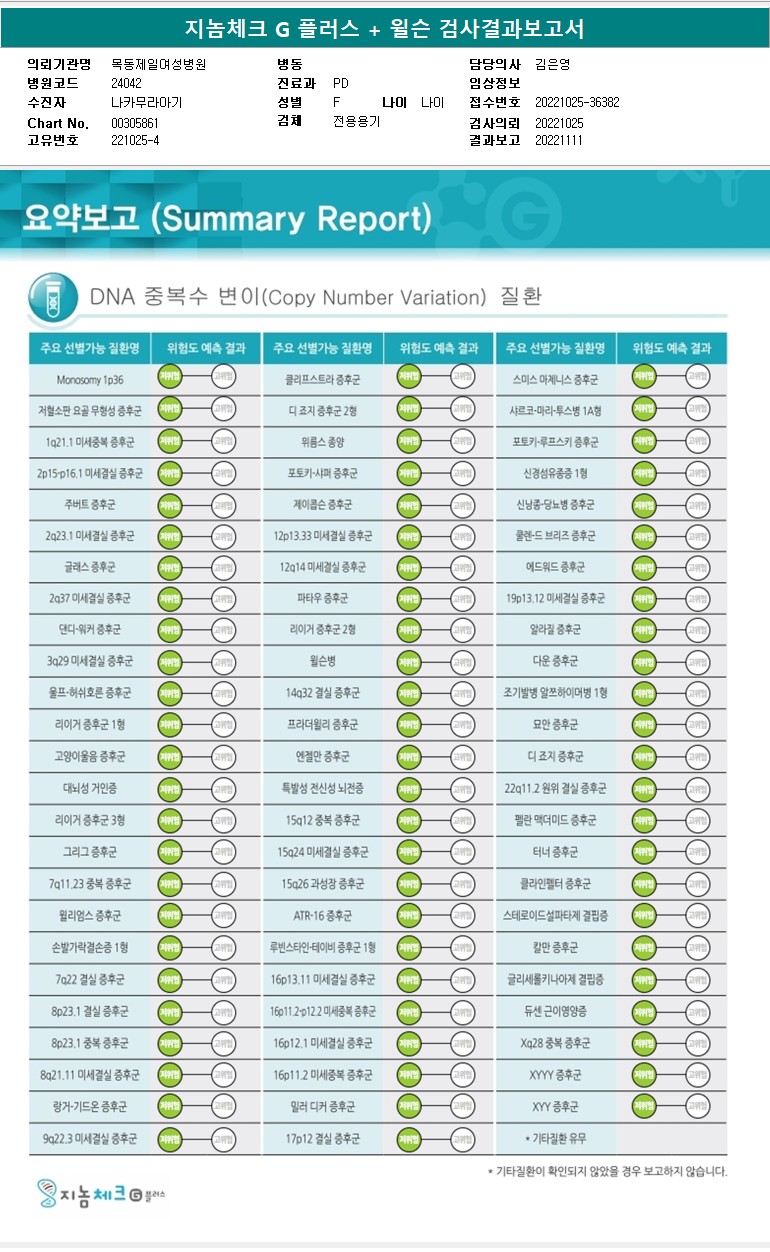The width and height of the screenshot is (770, 1252).
Task: Select high-risk circle for 파타우 증후군
Action: coord(462,598)
